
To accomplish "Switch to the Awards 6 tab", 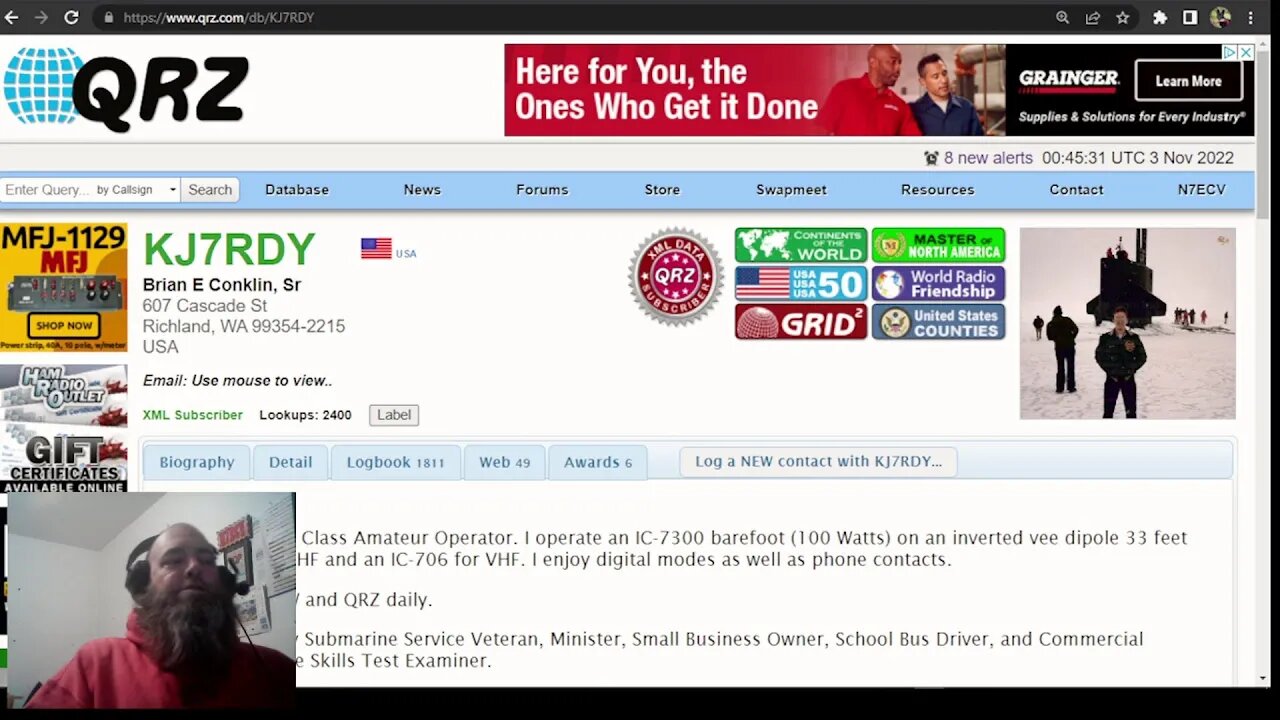I will pyautogui.click(x=598, y=462).
